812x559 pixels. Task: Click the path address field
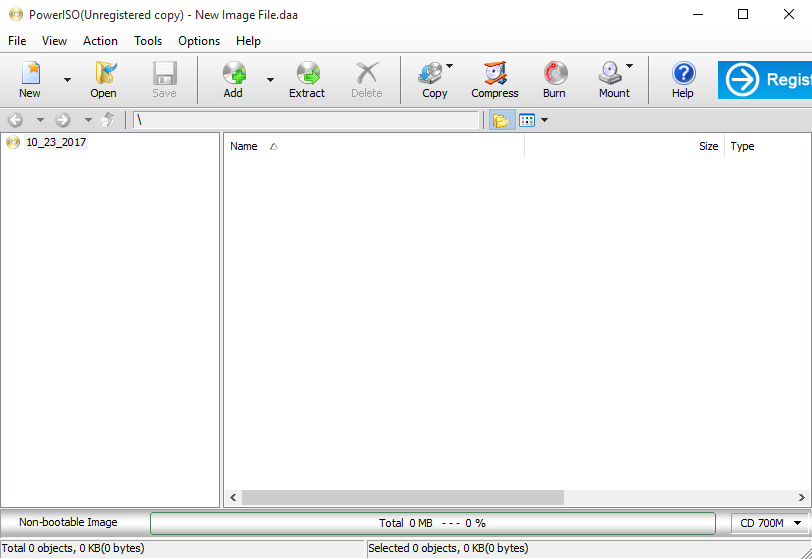[x=306, y=120]
